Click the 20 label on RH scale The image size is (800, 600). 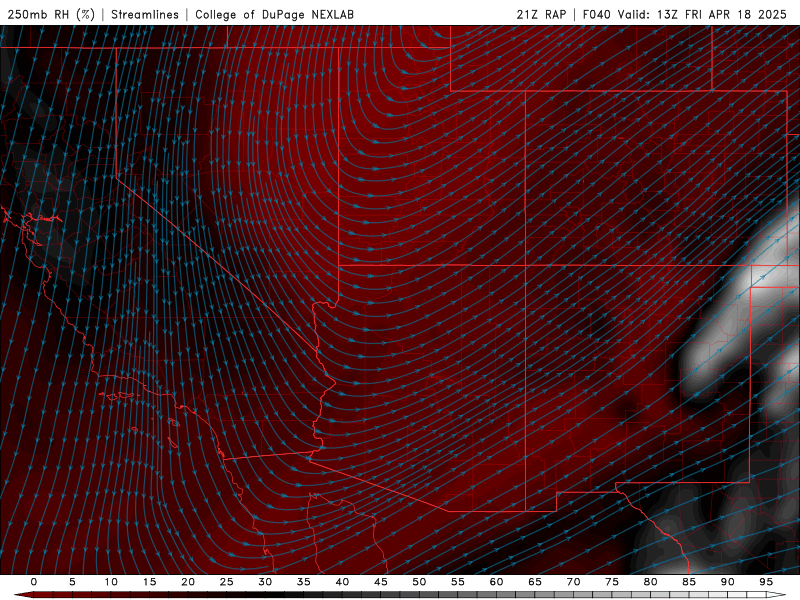click(x=188, y=582)
